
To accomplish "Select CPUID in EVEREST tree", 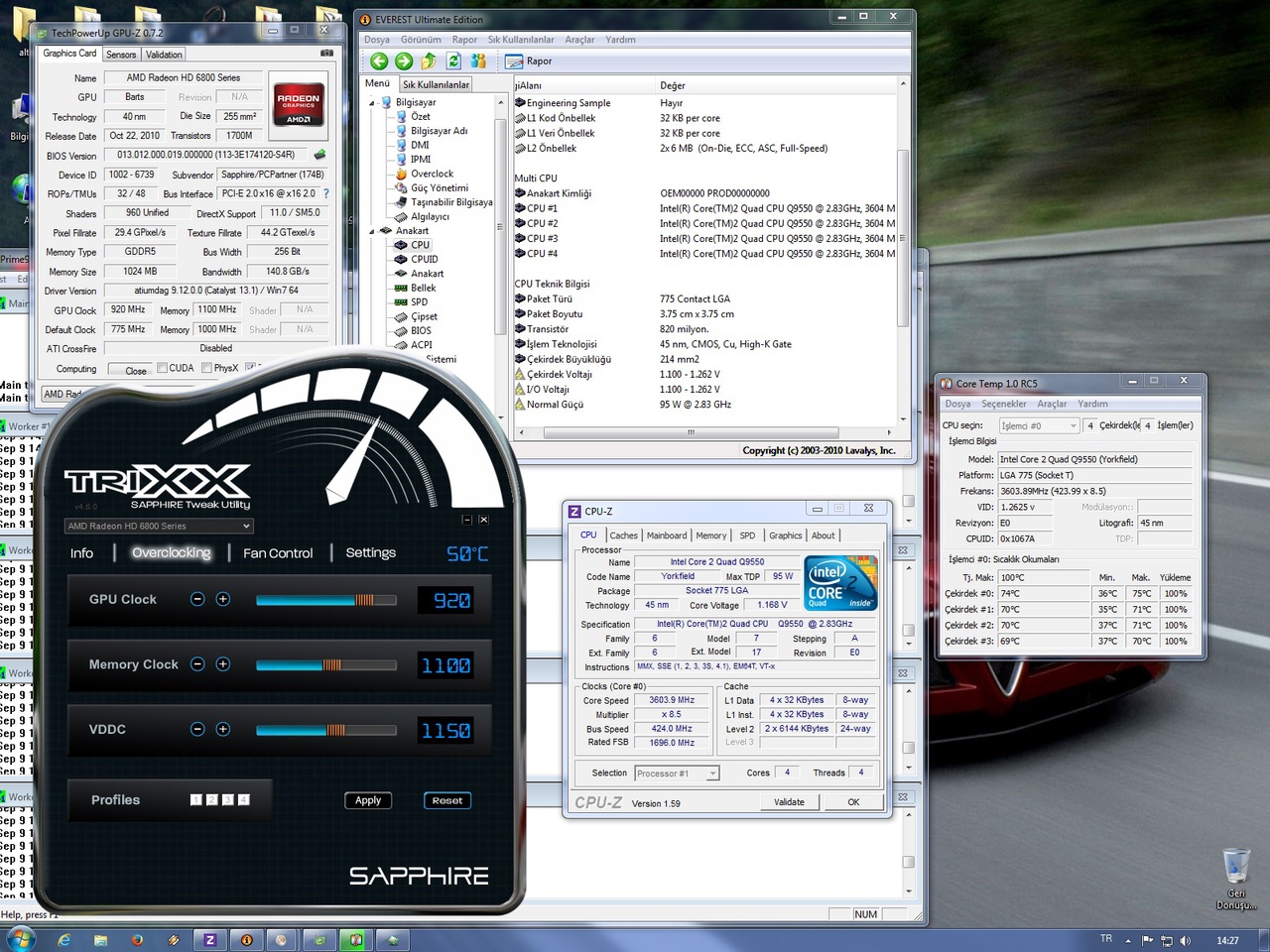I will tap(424, 259).
